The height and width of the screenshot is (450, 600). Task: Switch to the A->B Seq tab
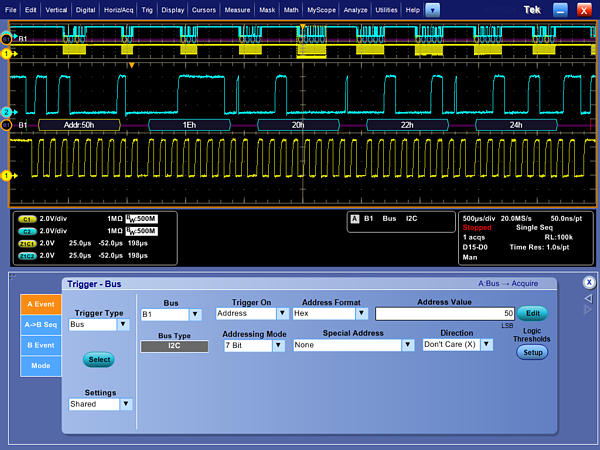[x=40, y=323]
